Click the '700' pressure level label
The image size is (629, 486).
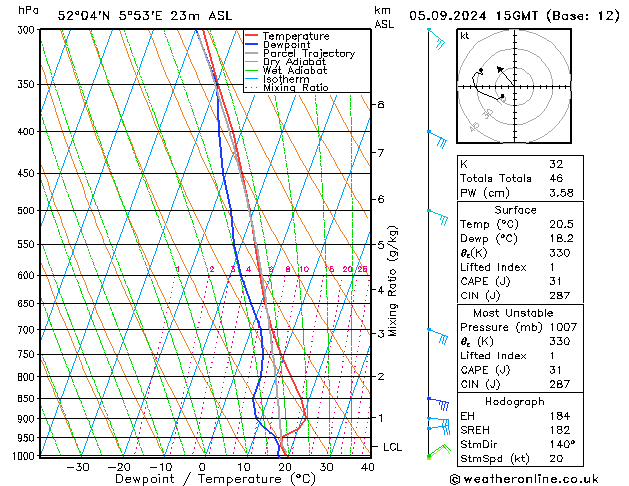[28, 330]
